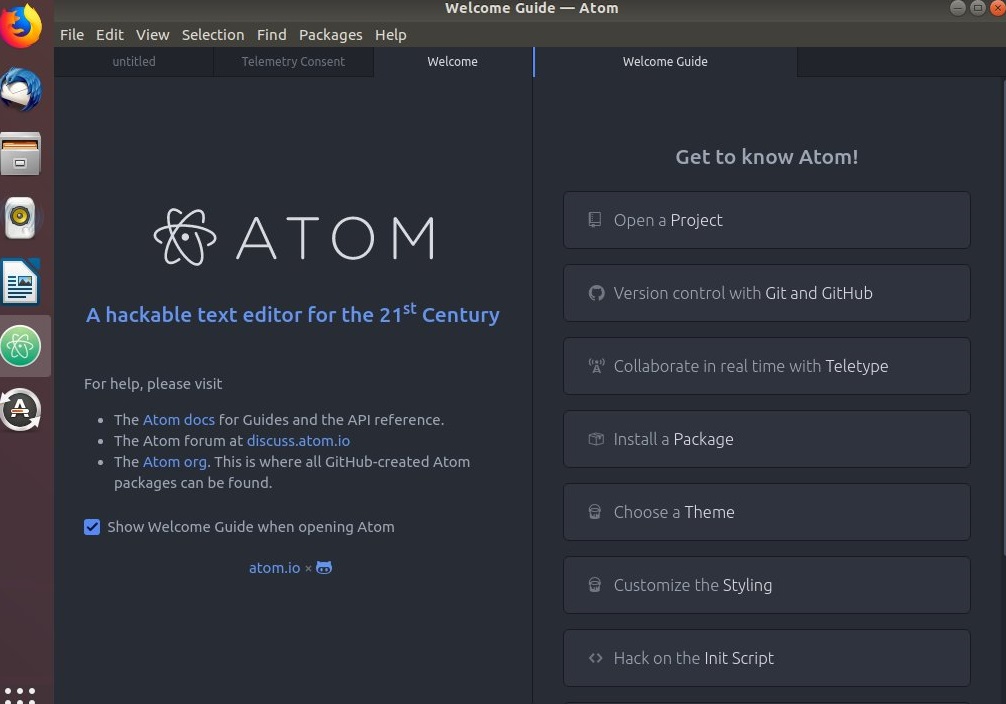Visit the discuss.atom.io forum link
The height and width of the screenshot is (704, 1006).
298,441
